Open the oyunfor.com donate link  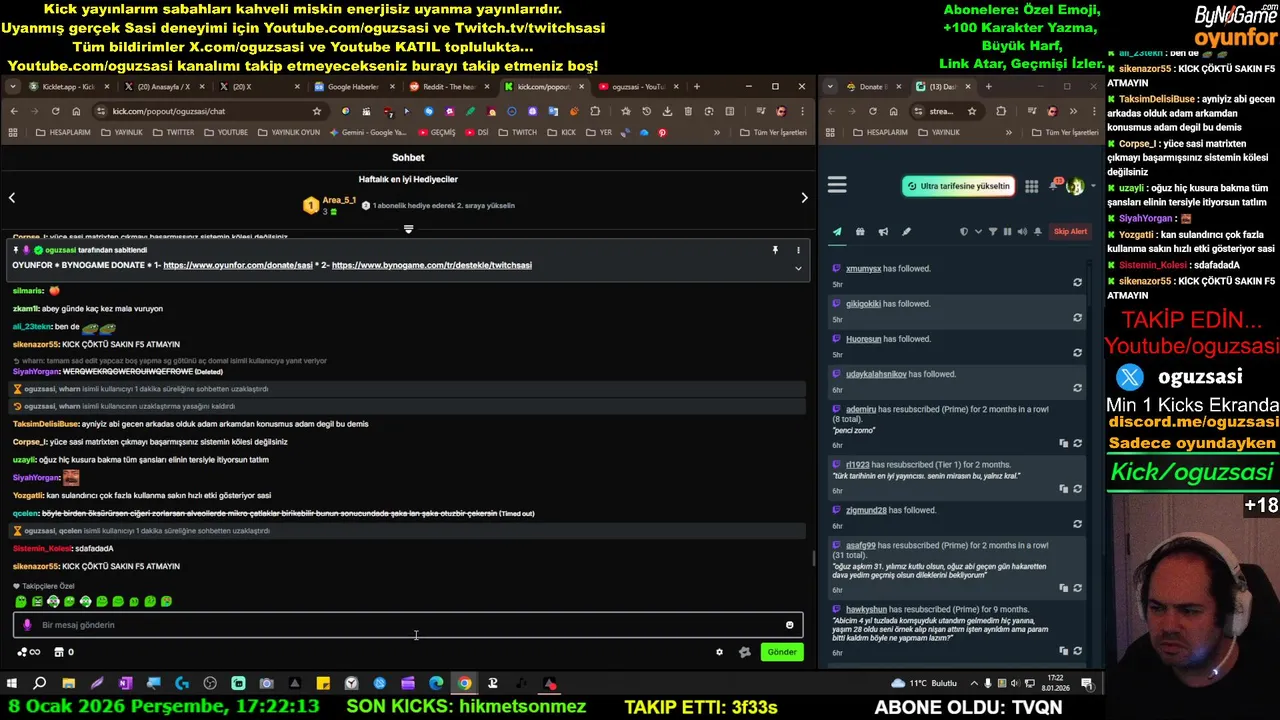pyautogui.click(x=238, y=265)
